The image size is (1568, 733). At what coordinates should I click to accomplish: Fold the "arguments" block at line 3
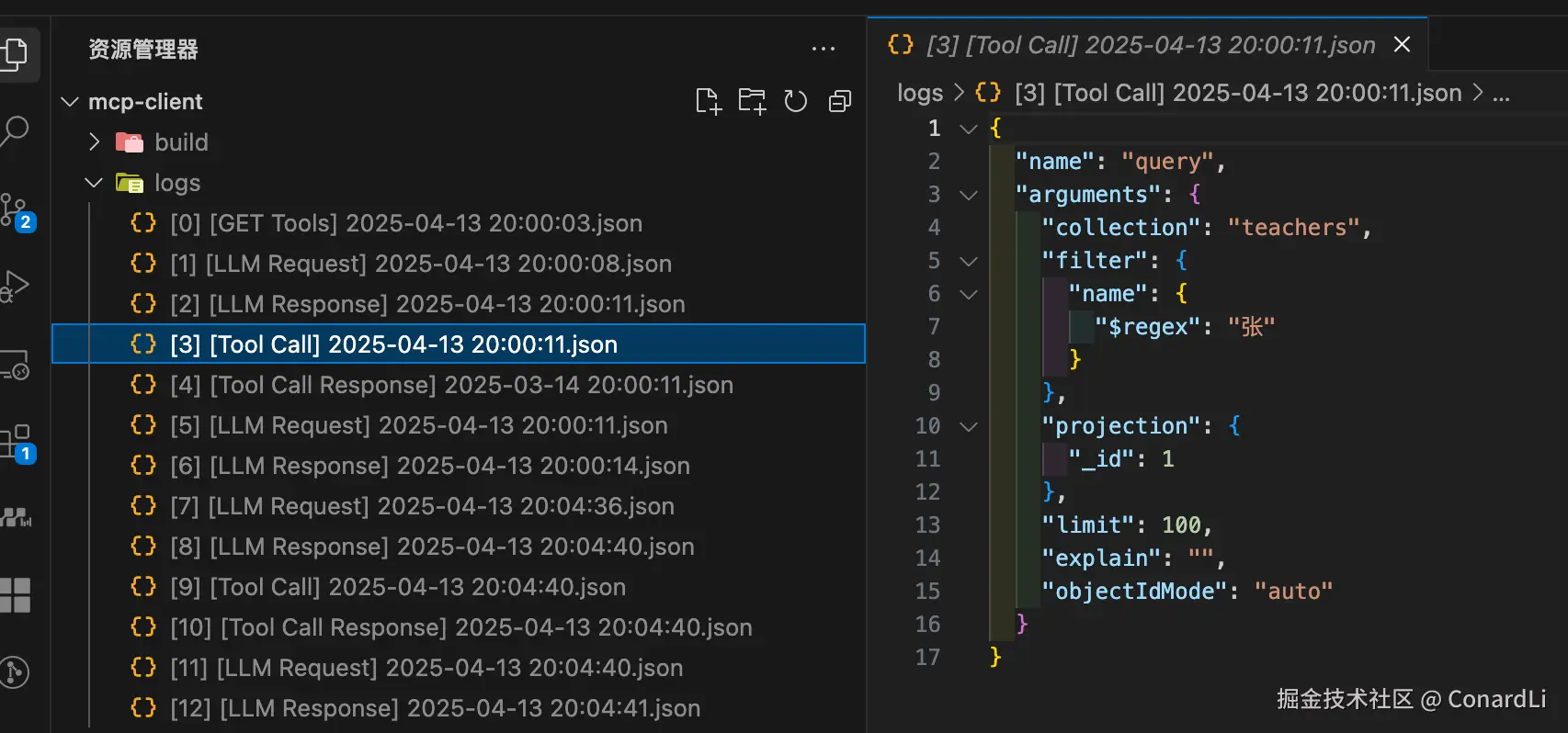pyautogui.click(x=968, y=195)
